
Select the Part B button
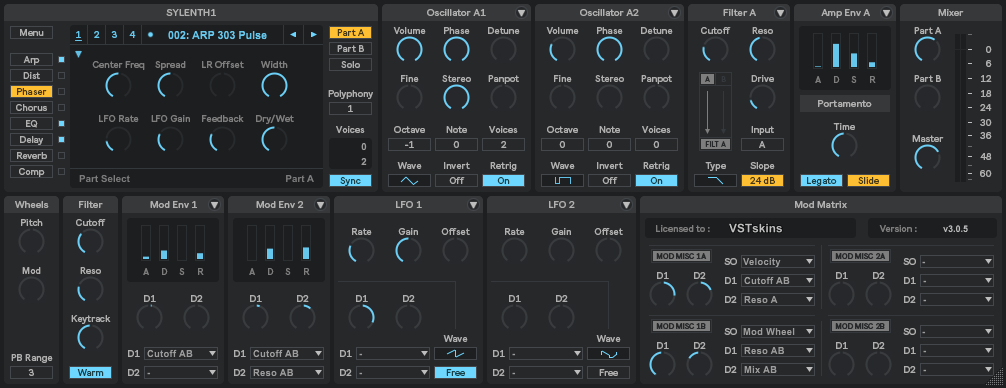[x=350, y=49]
